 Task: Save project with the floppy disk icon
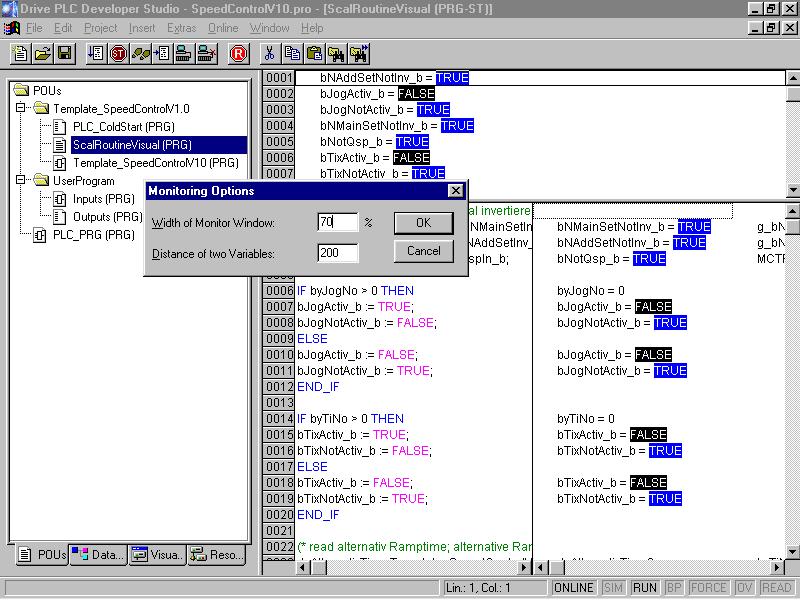pyautogui.click(x=64, y=54)
